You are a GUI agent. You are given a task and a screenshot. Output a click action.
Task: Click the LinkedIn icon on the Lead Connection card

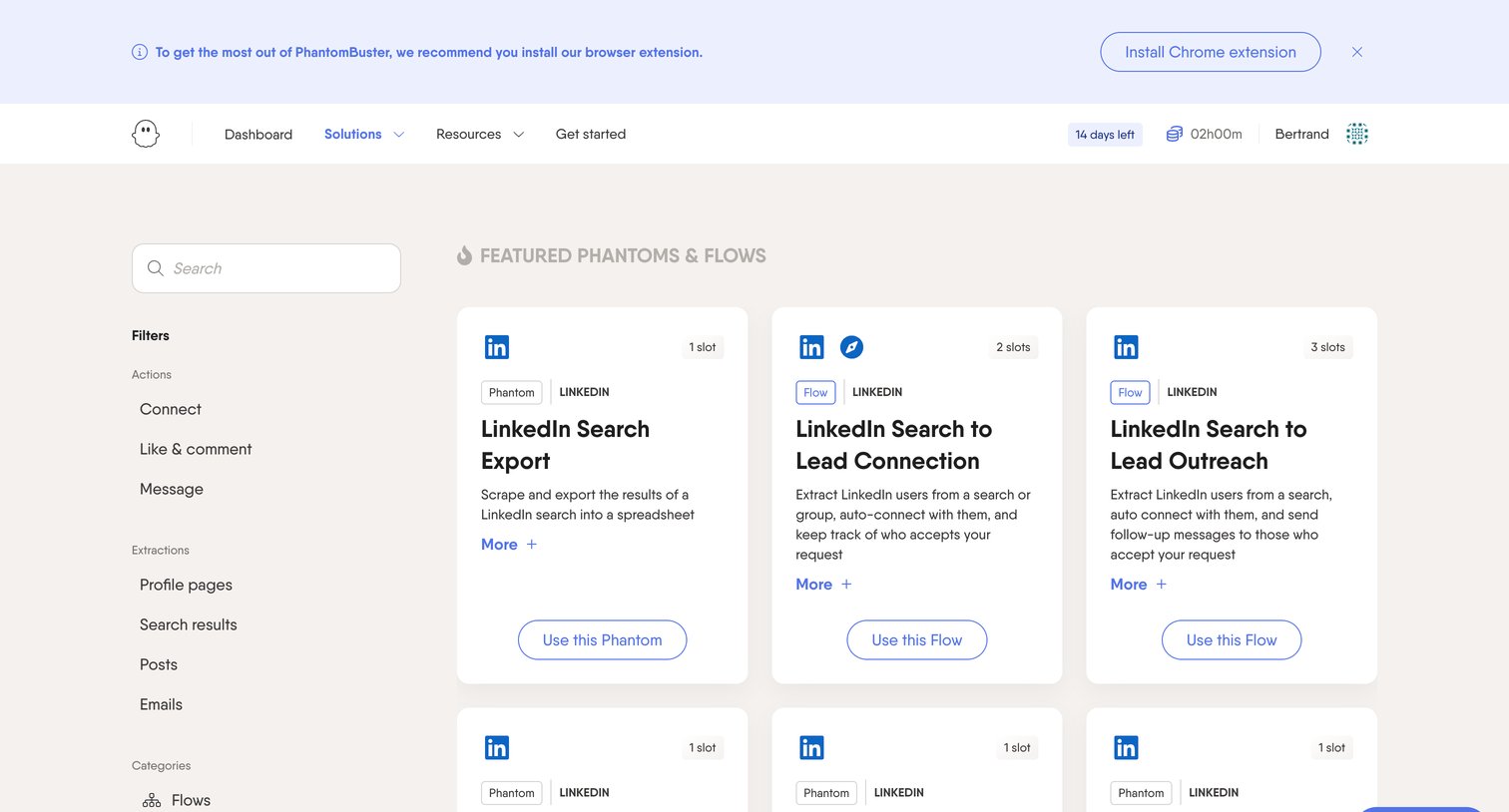point(811,347)
